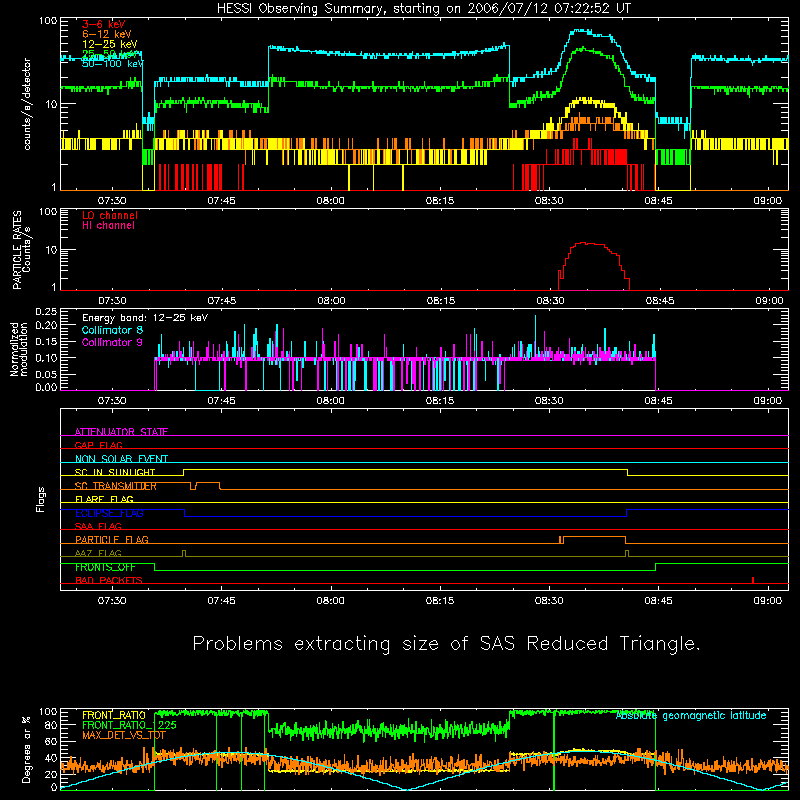Screen dimensions: 800x800
Task: Select the cyan '50-100 keV' legend label
Action: click(x=113, y=64)
